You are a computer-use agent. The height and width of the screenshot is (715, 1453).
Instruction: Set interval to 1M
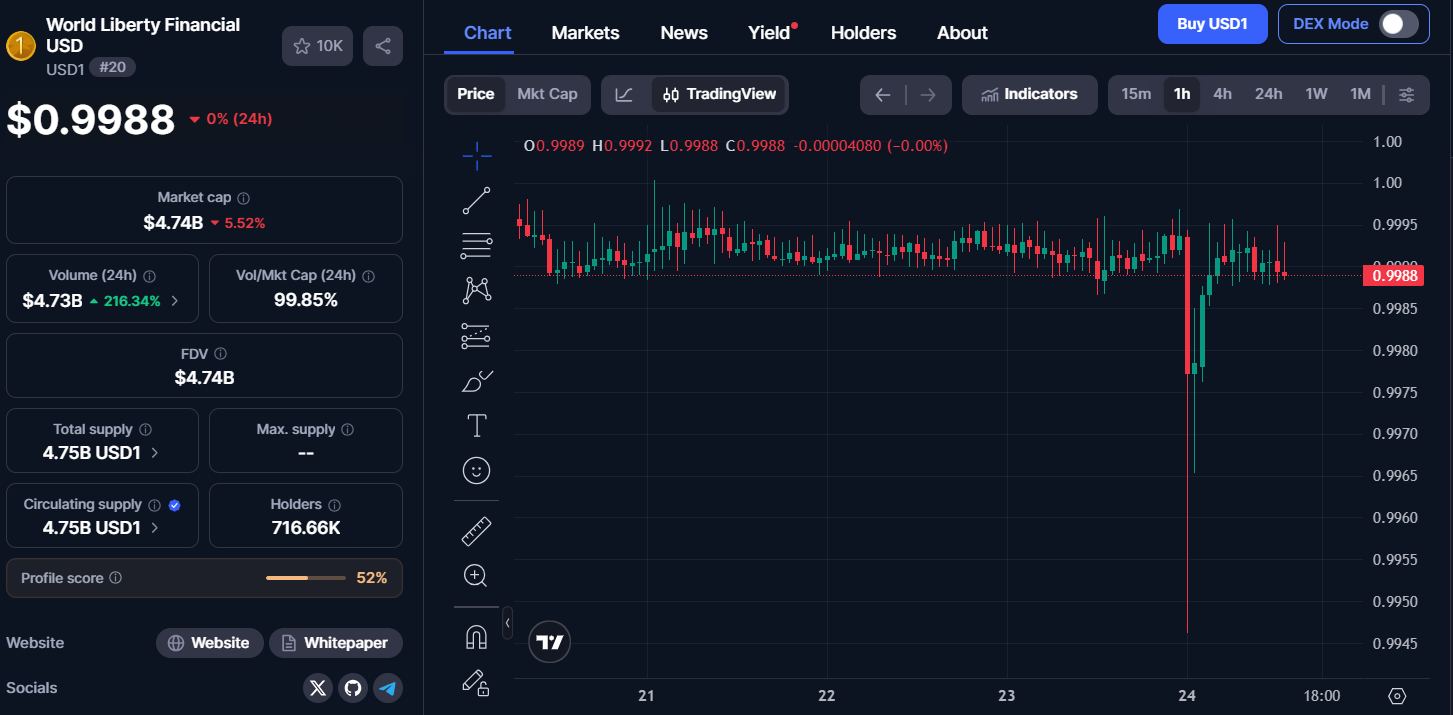tap(1360, 94)
